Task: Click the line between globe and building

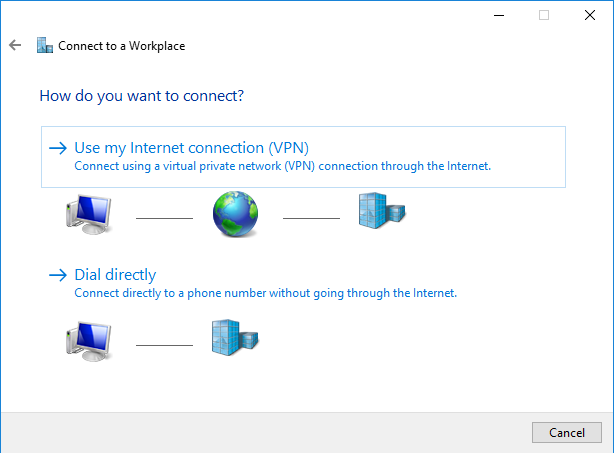Action: click(312, 217)
